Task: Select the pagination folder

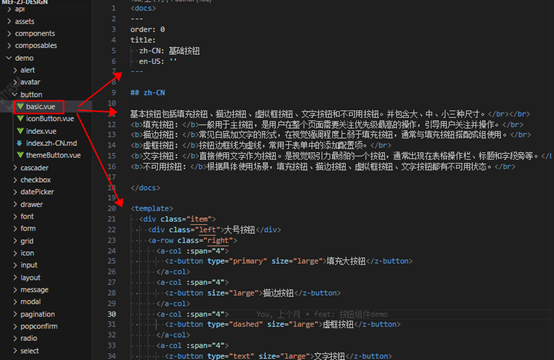Action: pos(37,314)
